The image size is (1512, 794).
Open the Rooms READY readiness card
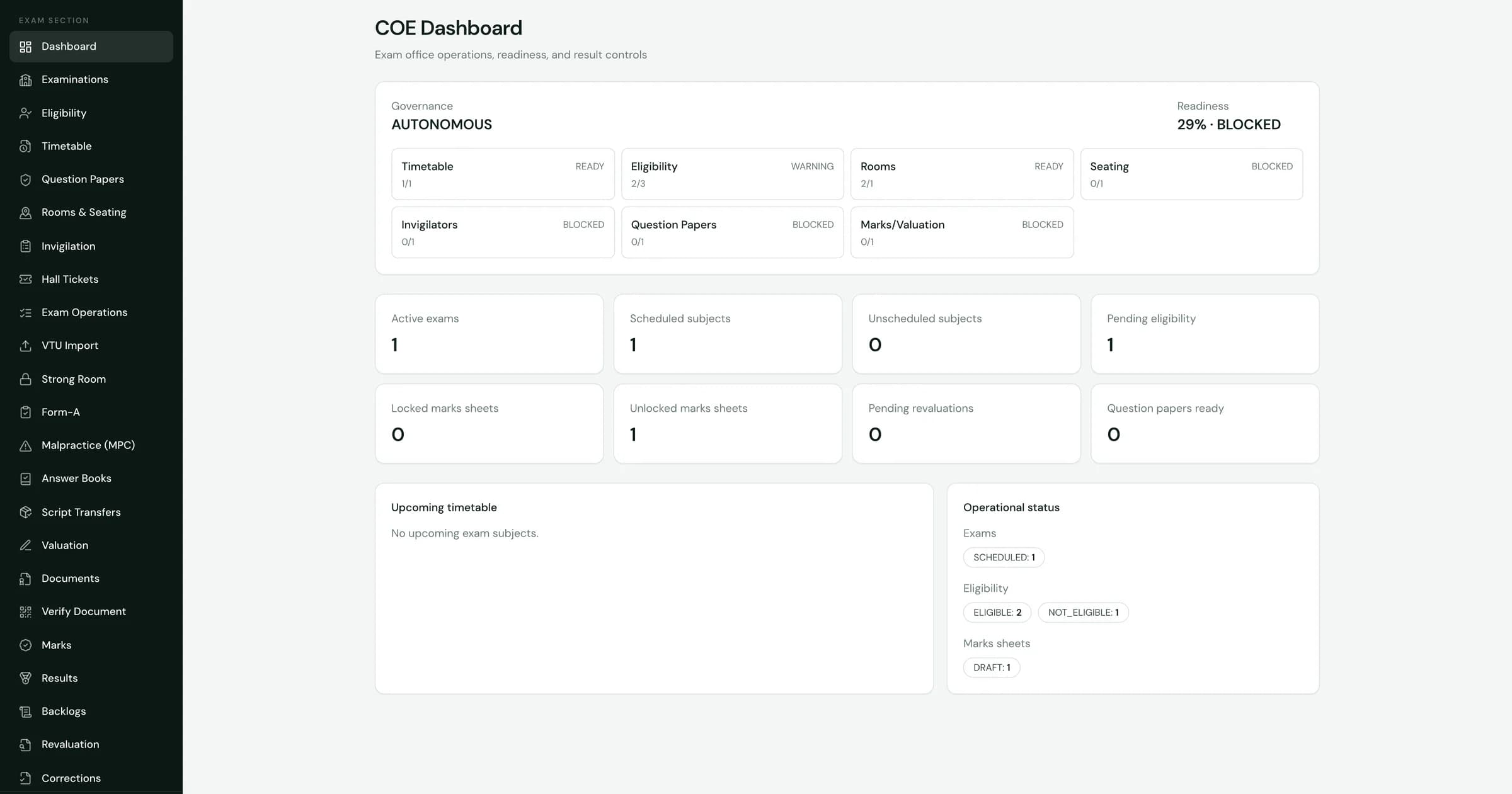pos(962,174)
